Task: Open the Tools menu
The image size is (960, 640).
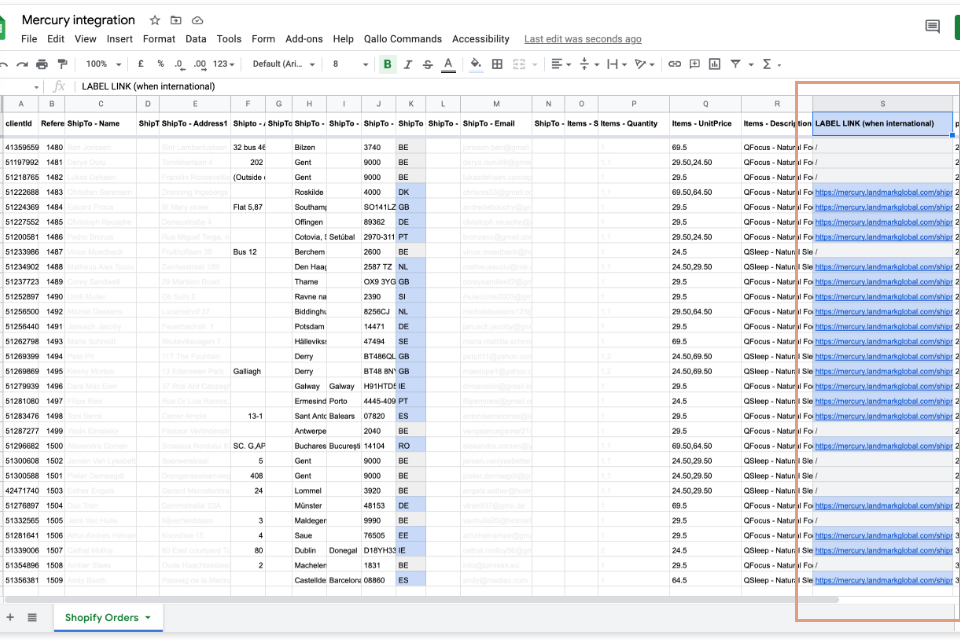Action: 229,39
